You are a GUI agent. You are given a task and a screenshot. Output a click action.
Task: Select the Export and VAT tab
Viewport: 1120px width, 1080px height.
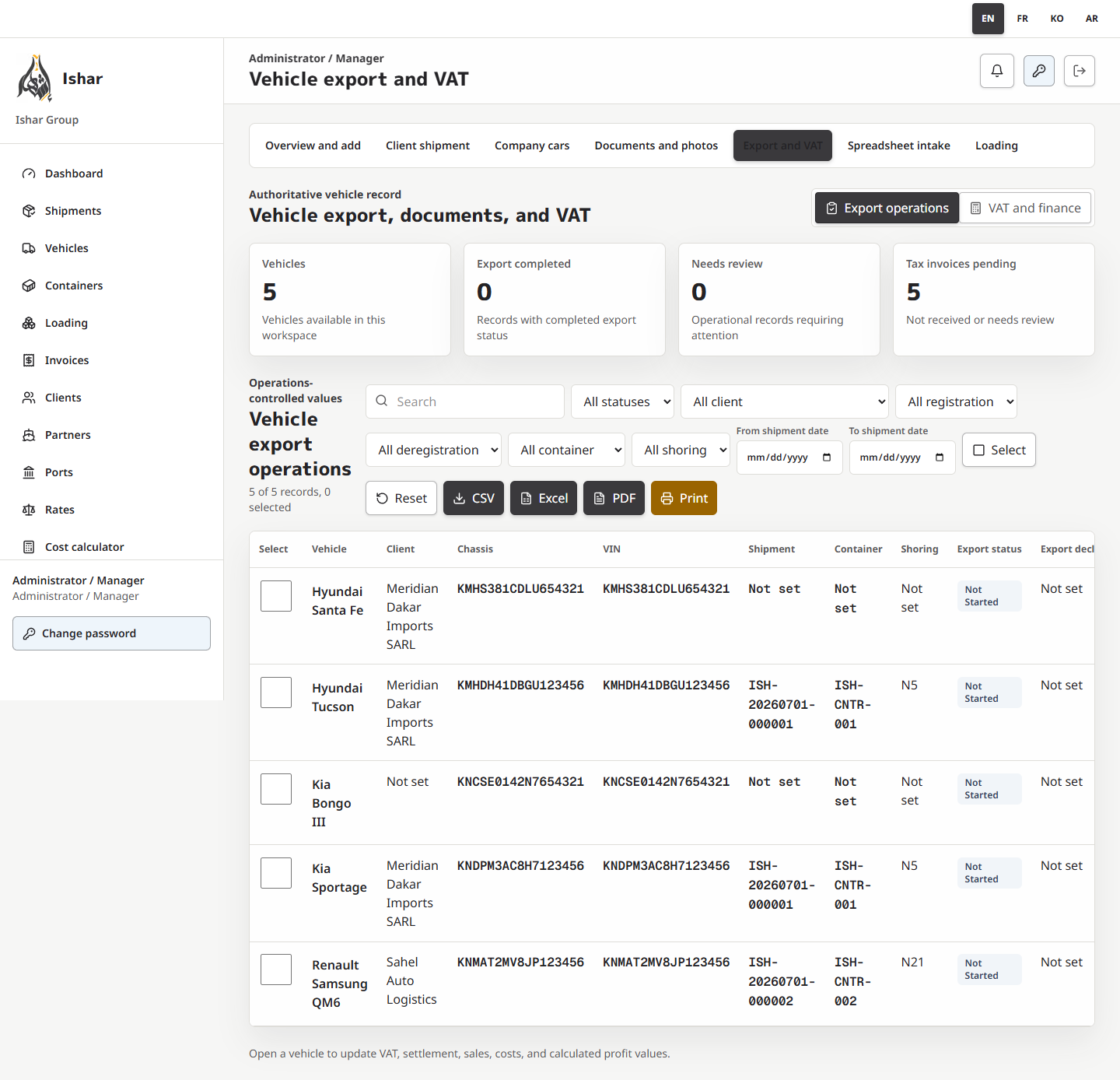coord(782,146)
